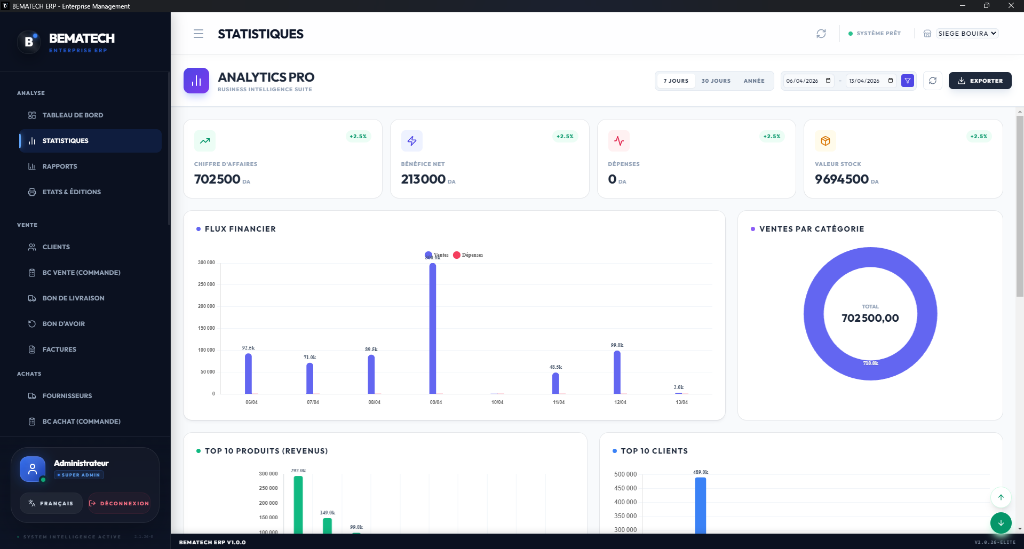This screenshot has height=549, width=1024.
Task: Apply the purple date filter icon
Action: pos(907,80)
